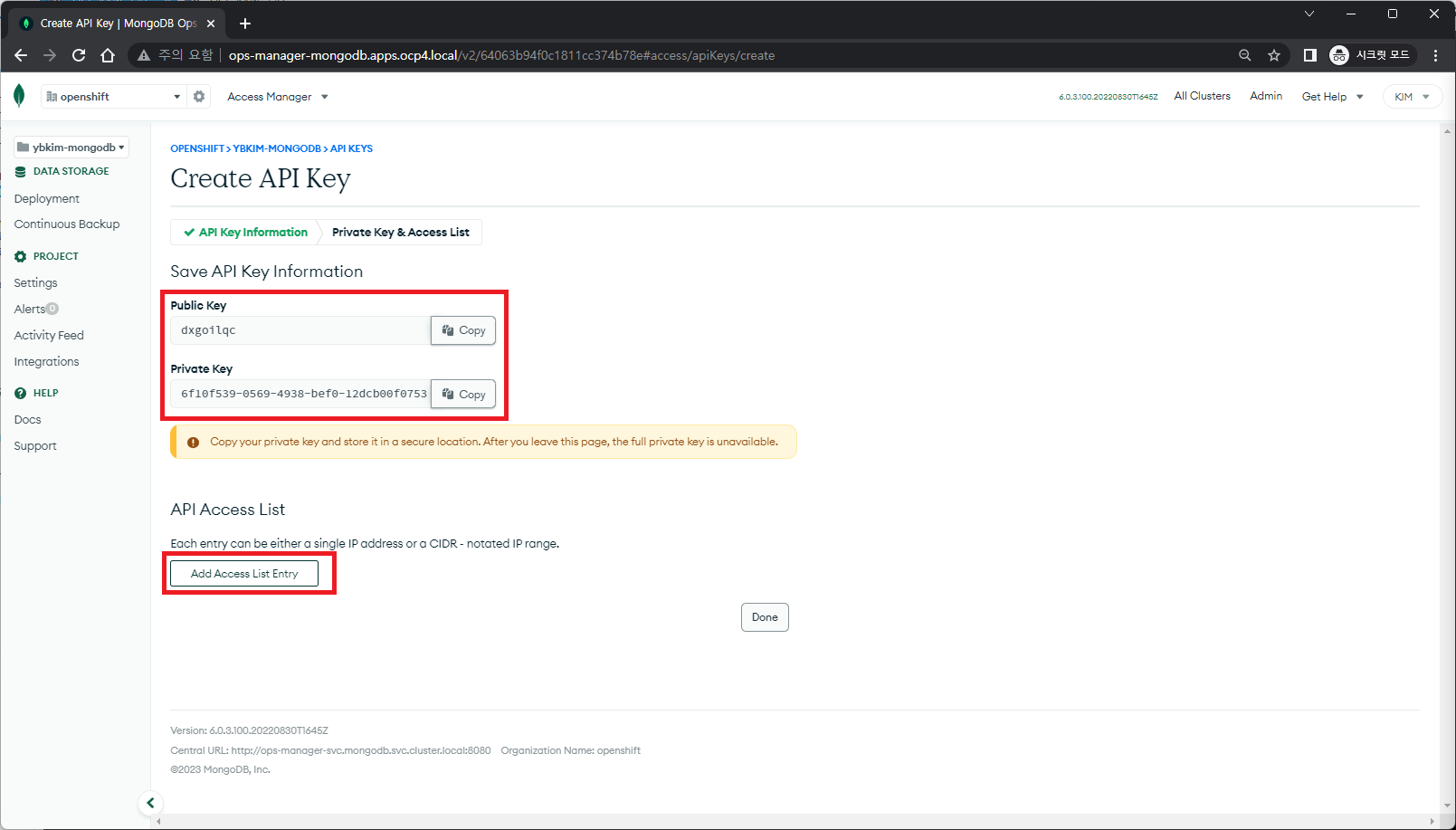This screenshot has width=1456, height=830.
Task: Click vertical scrollbar down arrow
Action: [x=1448, y=806]
